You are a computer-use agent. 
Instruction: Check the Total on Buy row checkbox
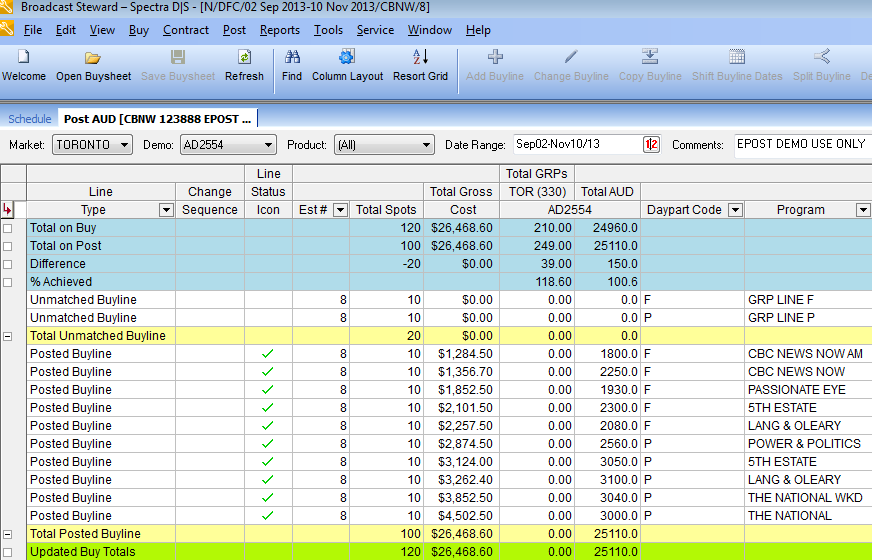coord(8,228)
